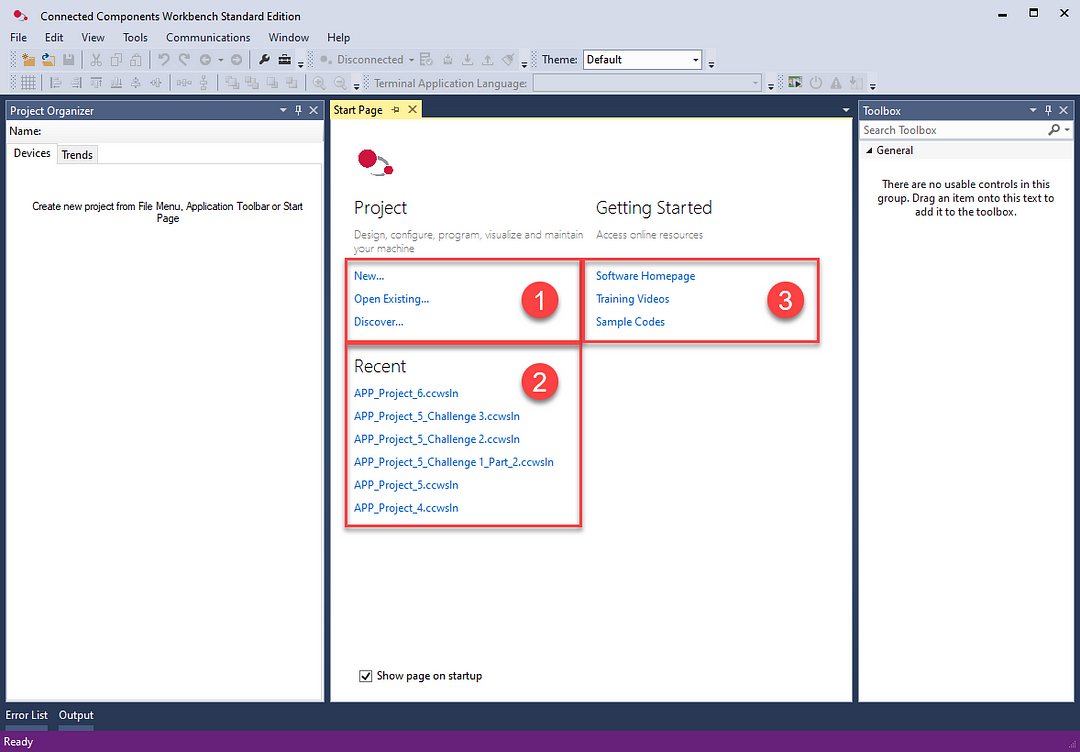
Task: Toggle the pin on Start Page tab
Action: 395,110
